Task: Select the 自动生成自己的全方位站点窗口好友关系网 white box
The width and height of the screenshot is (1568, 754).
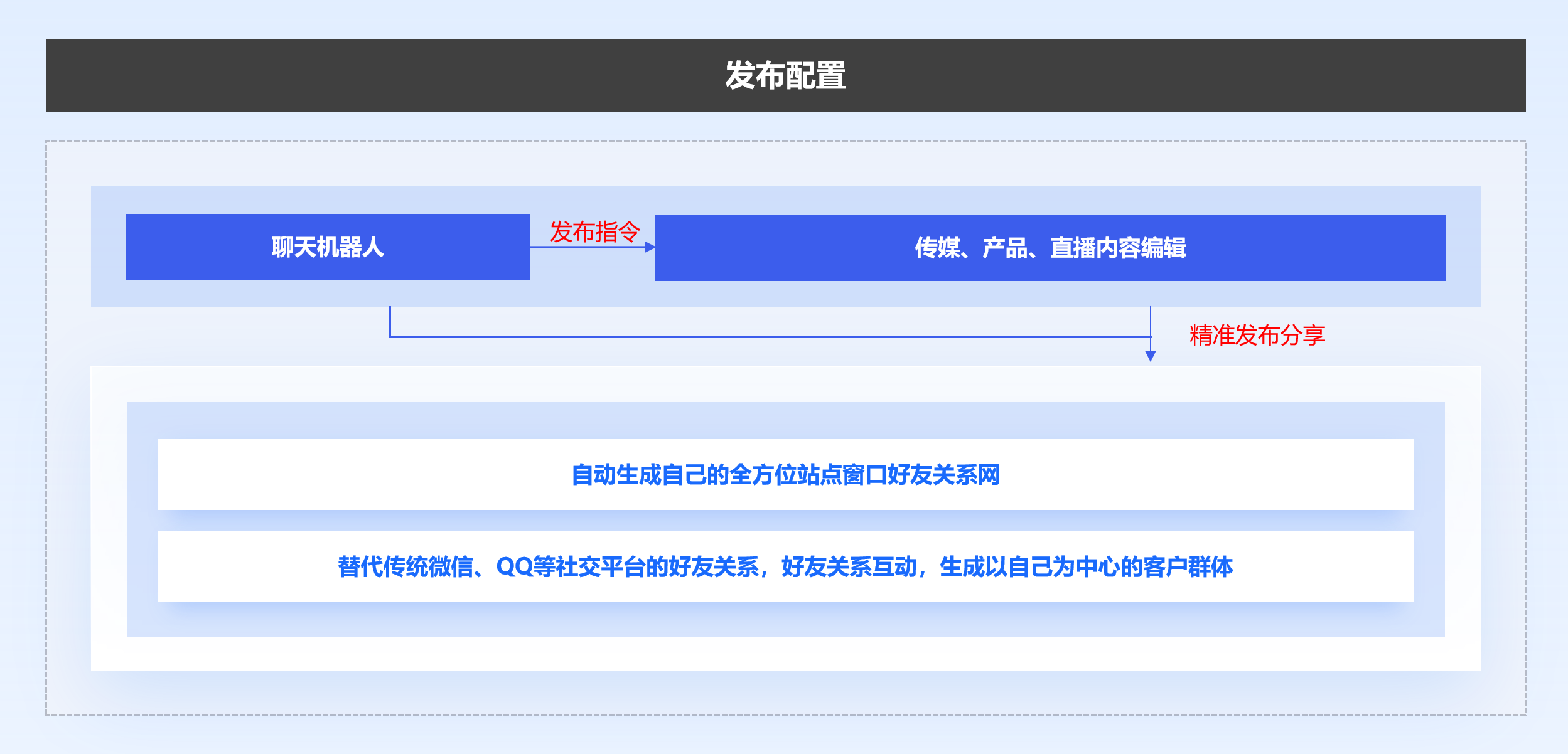Action: pyautogui.click(x=785, y=474)
